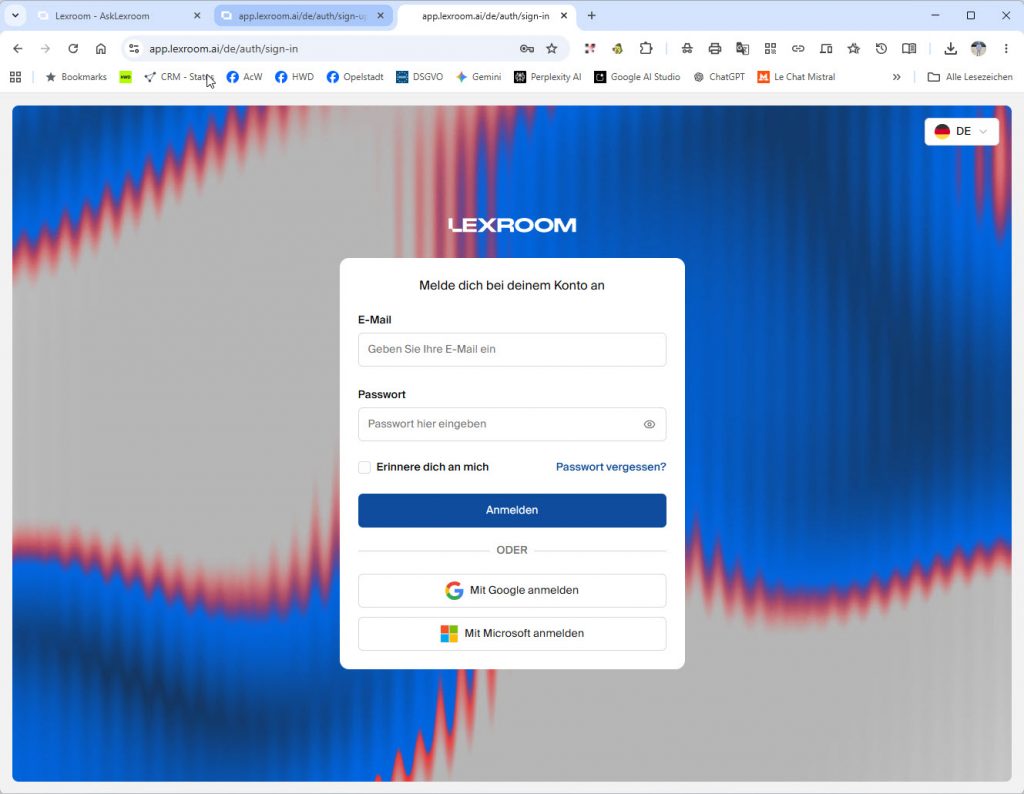This screenshot has width=1024, height=794.
Task: Click the QR code toolbar icon
Action: click(771, 48)
